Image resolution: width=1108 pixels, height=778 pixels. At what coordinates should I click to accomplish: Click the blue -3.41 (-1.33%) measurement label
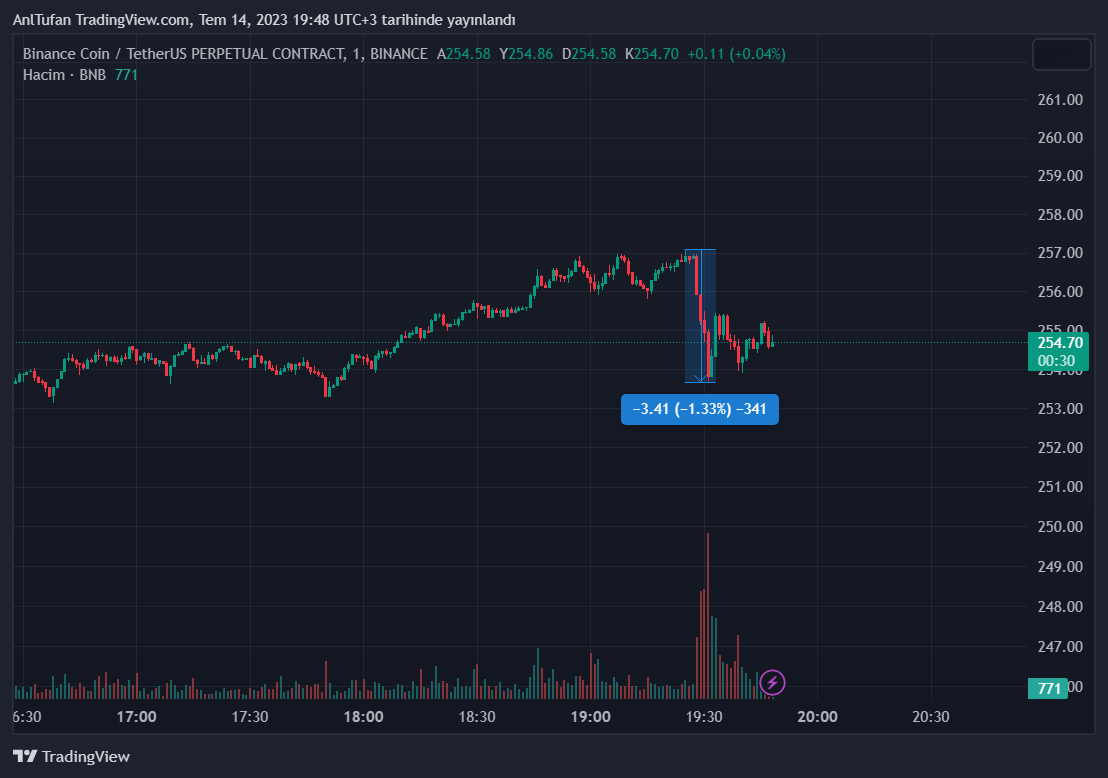[x=699, y=409]
